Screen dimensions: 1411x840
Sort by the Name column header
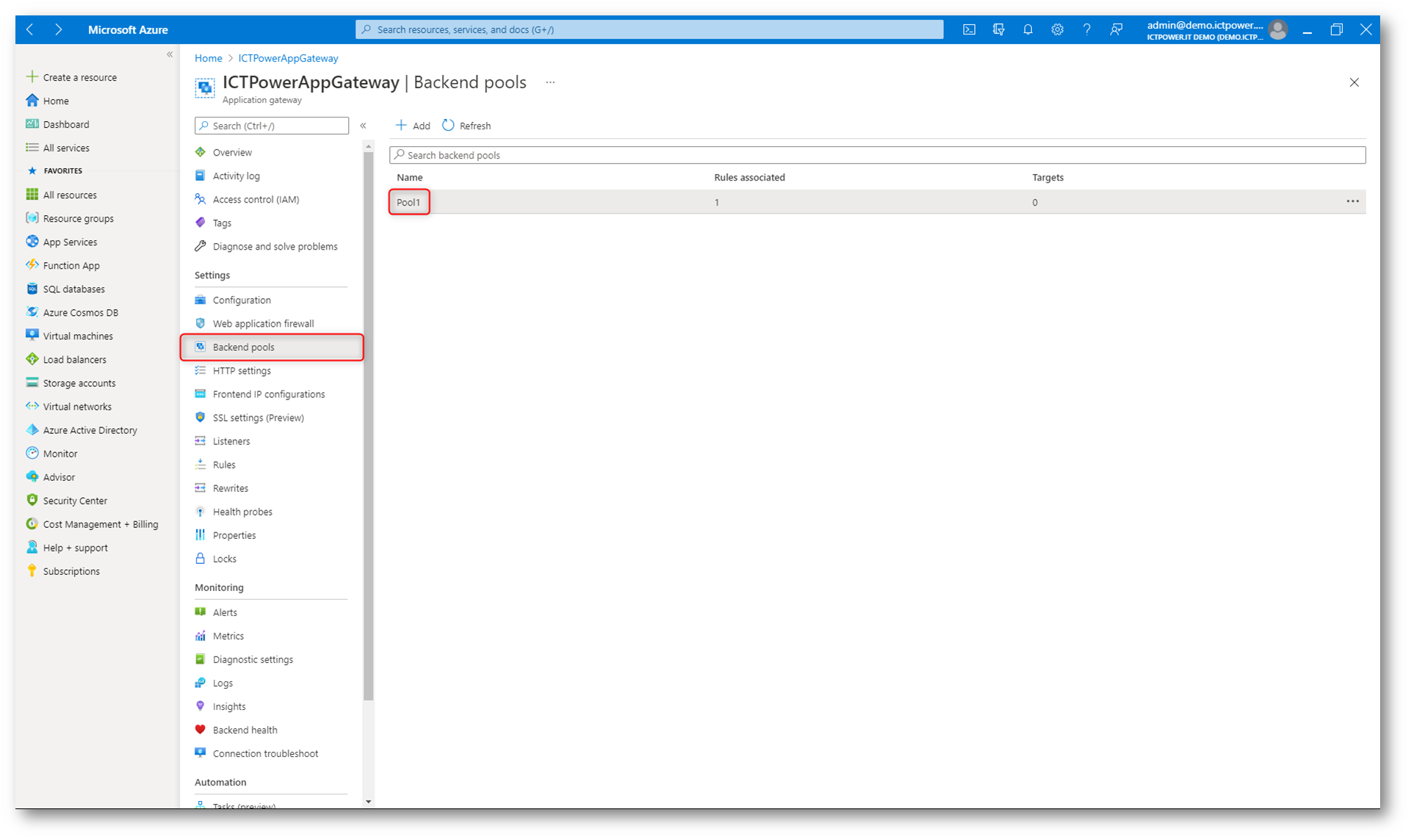410,177
